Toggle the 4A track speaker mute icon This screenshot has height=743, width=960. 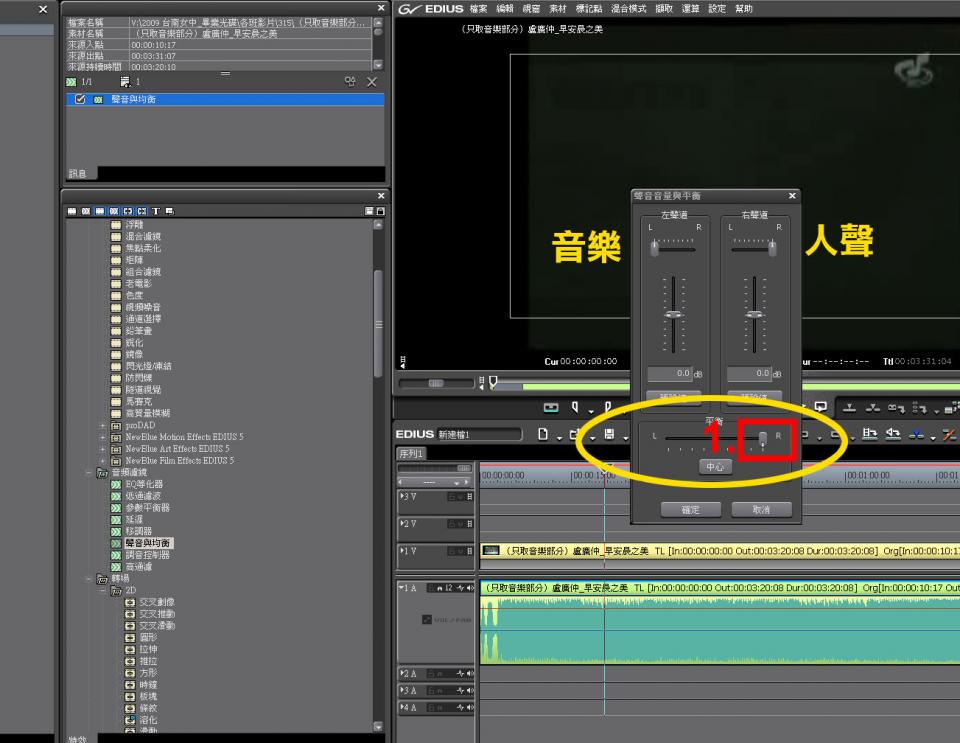click(470, 708)
